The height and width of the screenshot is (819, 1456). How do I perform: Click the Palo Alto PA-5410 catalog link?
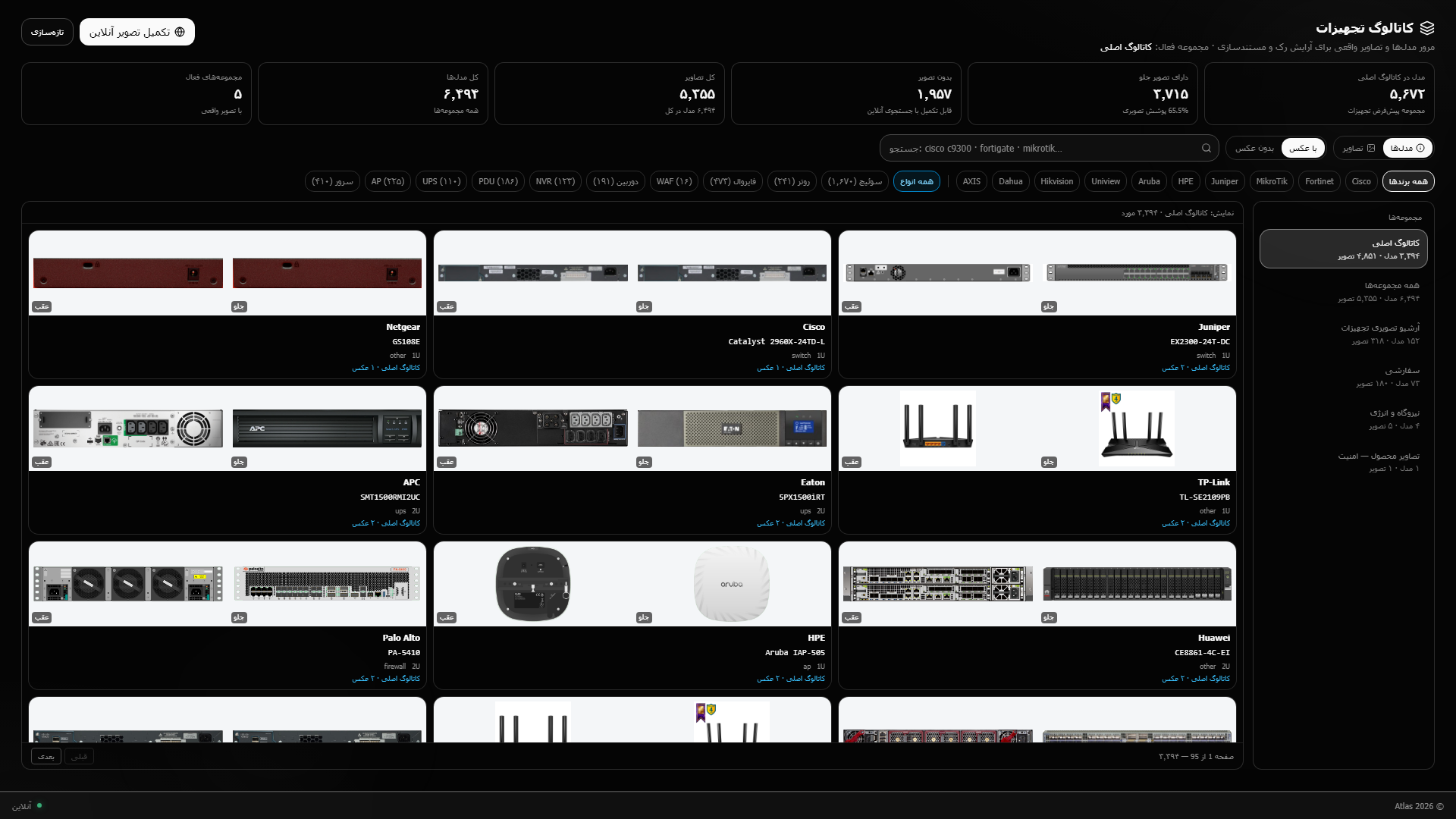pos(386,679)
